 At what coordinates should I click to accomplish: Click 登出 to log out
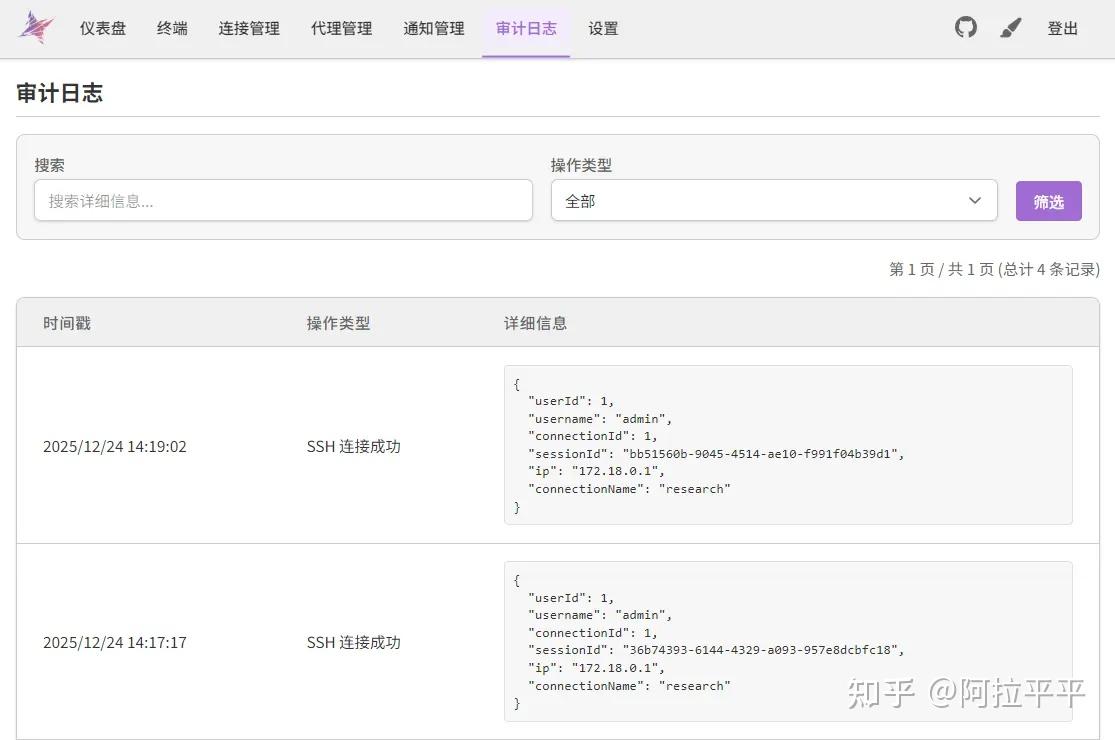(x=1062, y=28)
